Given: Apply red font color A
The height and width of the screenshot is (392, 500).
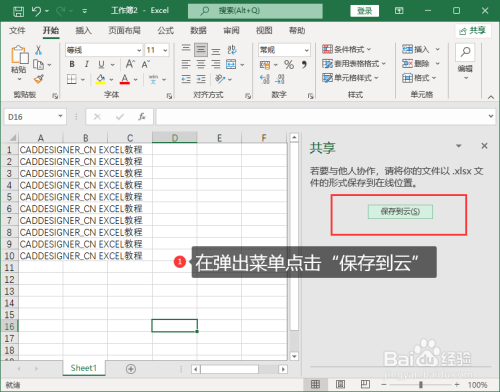Looking at the screenshot, I should 125,79.
